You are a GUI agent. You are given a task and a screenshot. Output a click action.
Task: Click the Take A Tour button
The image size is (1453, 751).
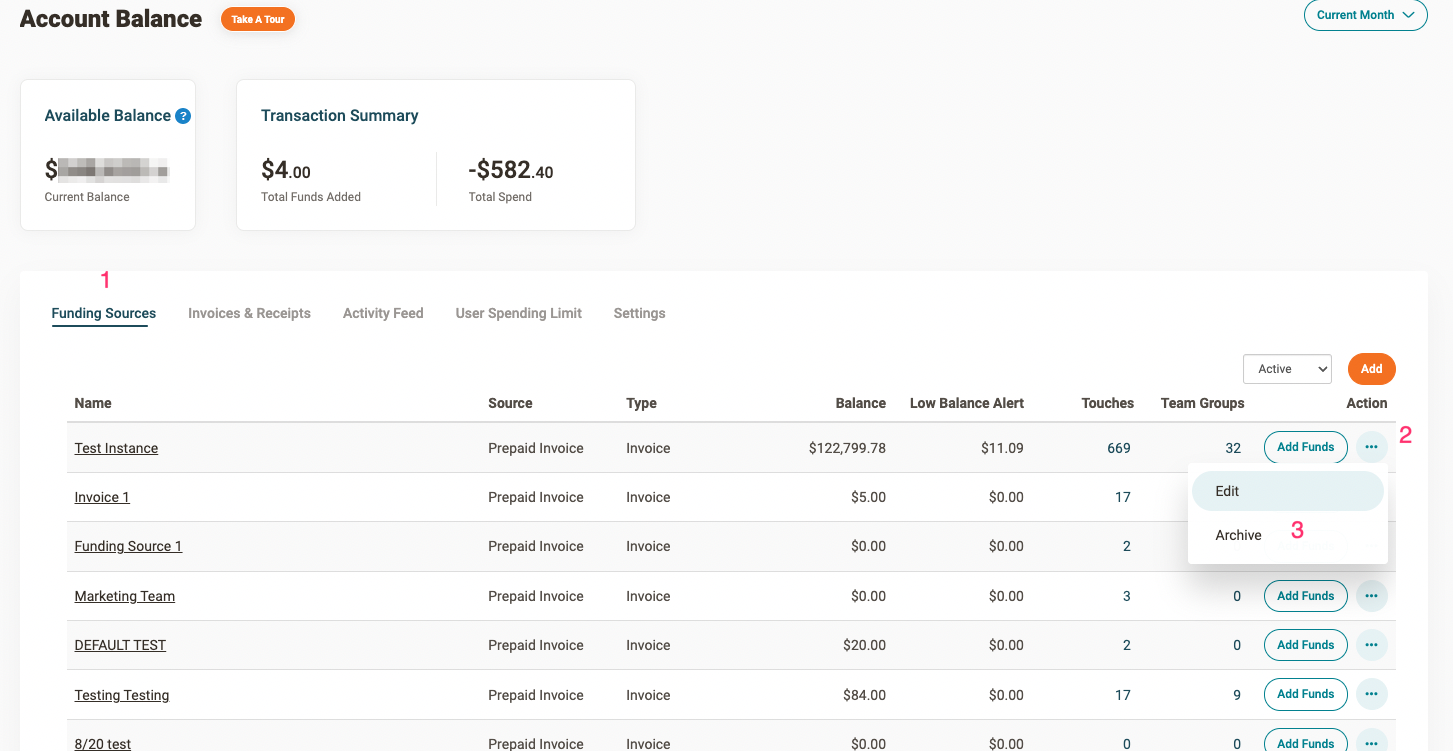(258, 19)
